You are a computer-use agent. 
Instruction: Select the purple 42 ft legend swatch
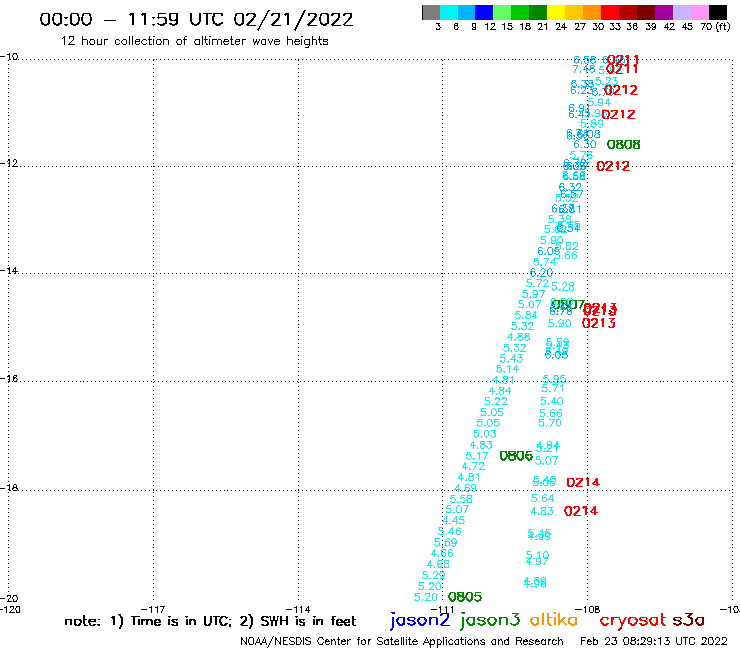tap(664, 13)
